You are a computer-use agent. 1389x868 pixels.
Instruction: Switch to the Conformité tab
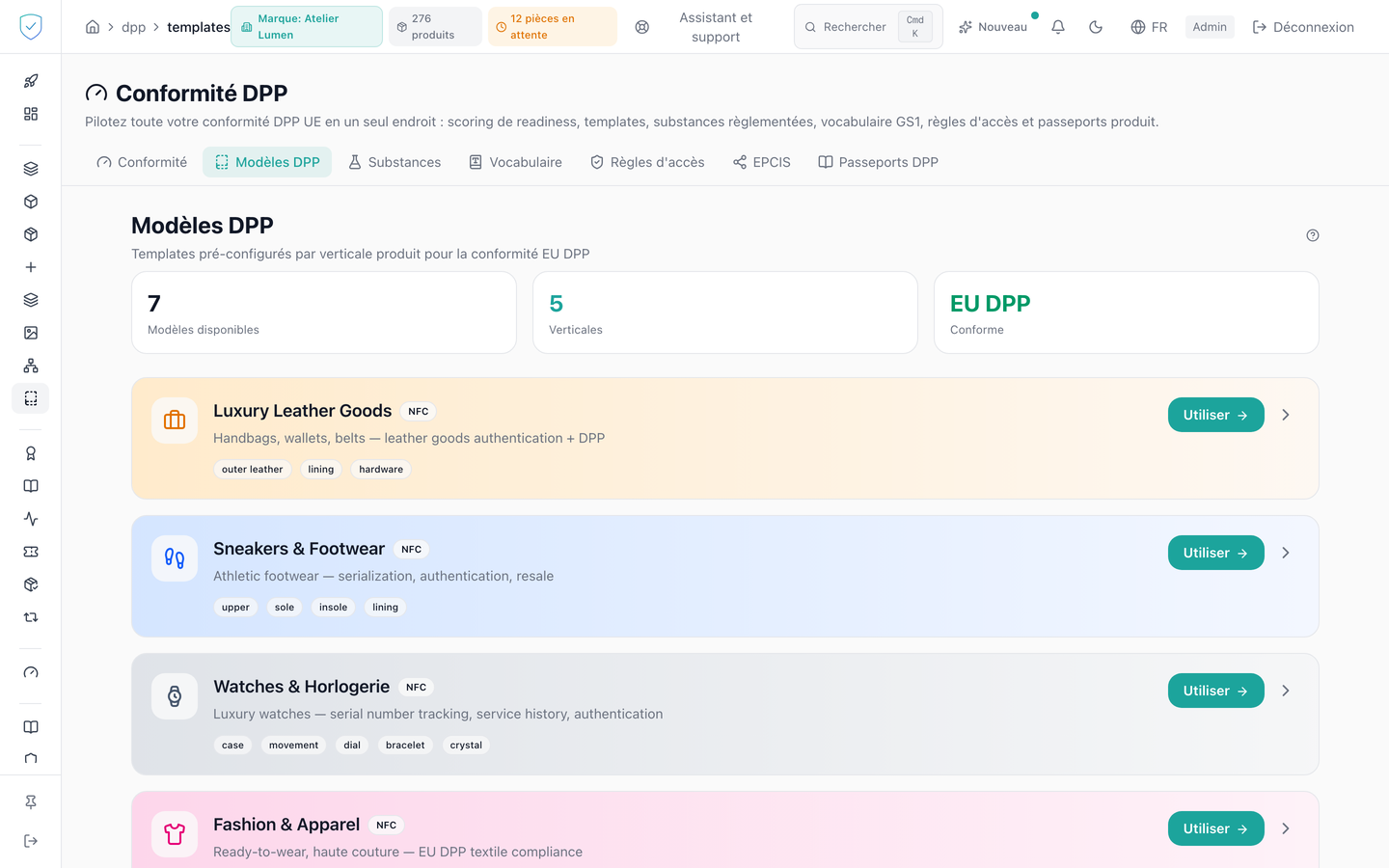(x=142, y=162)
